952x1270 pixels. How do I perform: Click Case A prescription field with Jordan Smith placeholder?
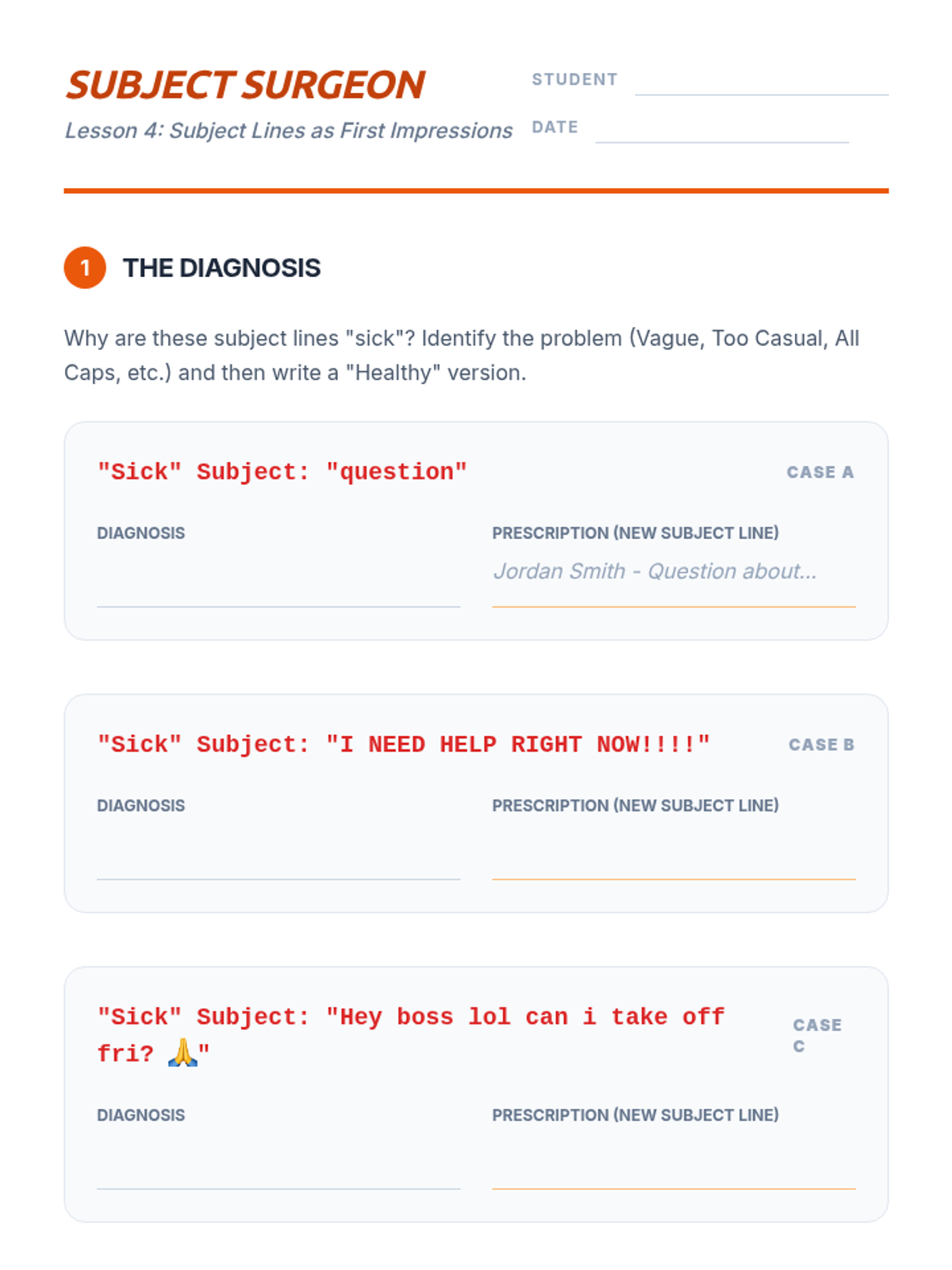[x=674, y=582]
